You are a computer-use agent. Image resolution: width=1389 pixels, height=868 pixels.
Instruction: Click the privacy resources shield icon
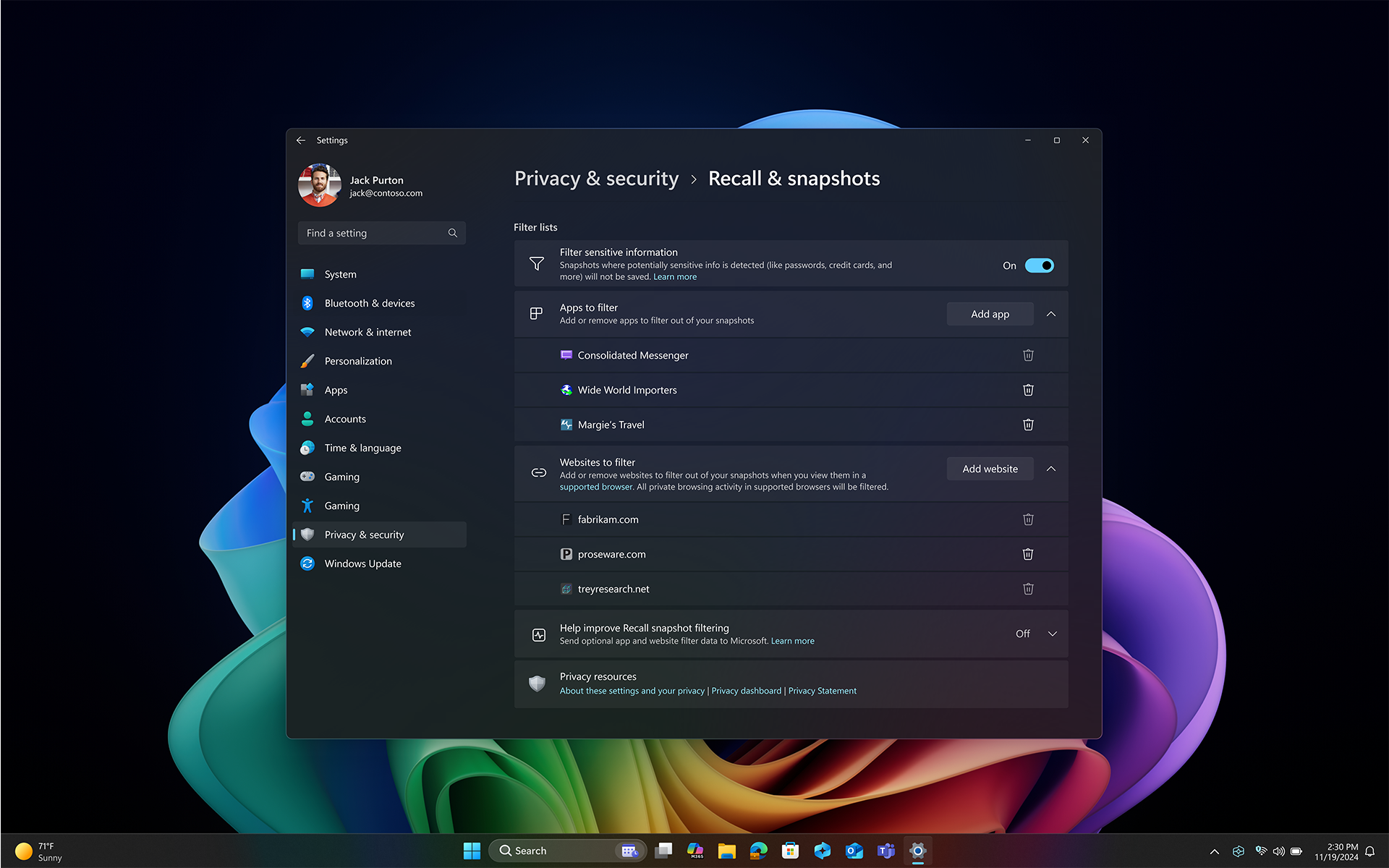tap(537, 683)
